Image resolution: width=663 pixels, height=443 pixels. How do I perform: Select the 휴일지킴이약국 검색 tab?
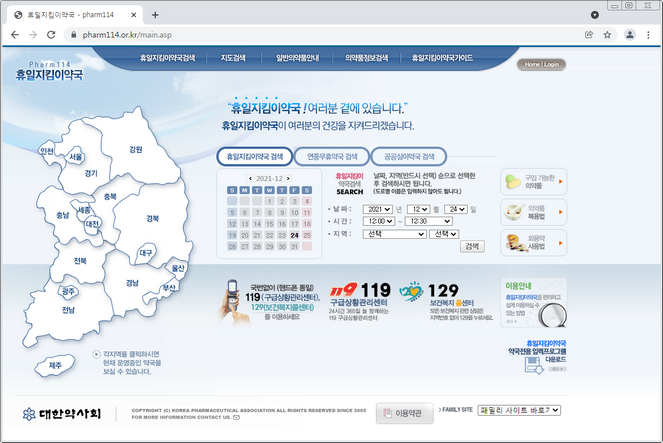click(x=255, y=156)
